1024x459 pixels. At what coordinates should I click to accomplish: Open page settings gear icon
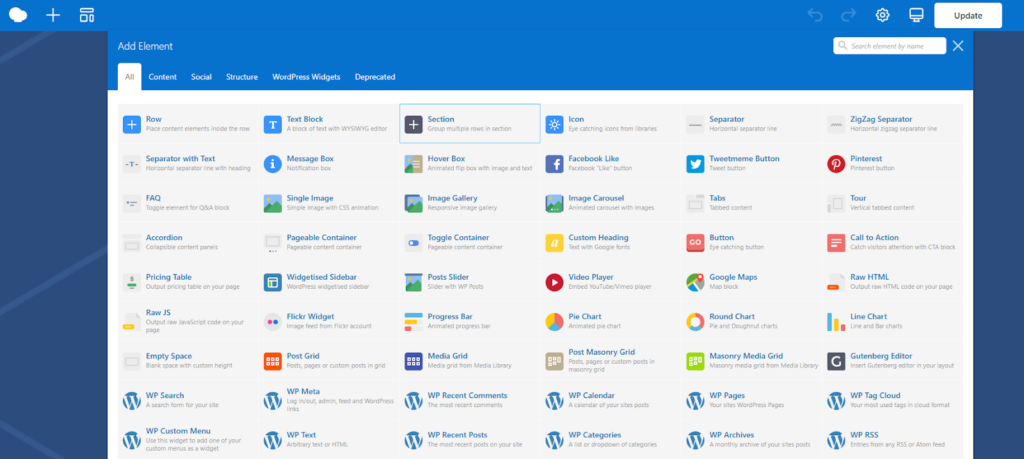click(882, 15)
